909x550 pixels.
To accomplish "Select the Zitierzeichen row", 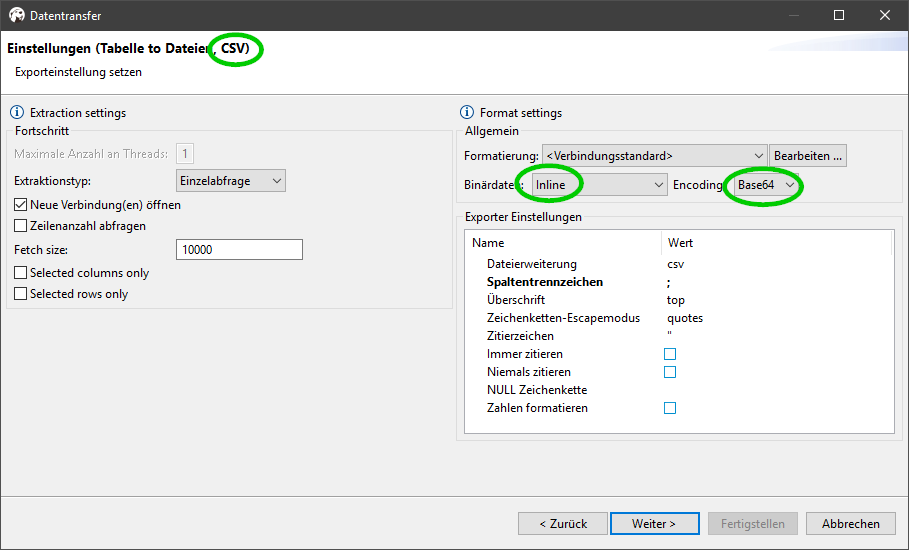I will (x=678, y=336).
